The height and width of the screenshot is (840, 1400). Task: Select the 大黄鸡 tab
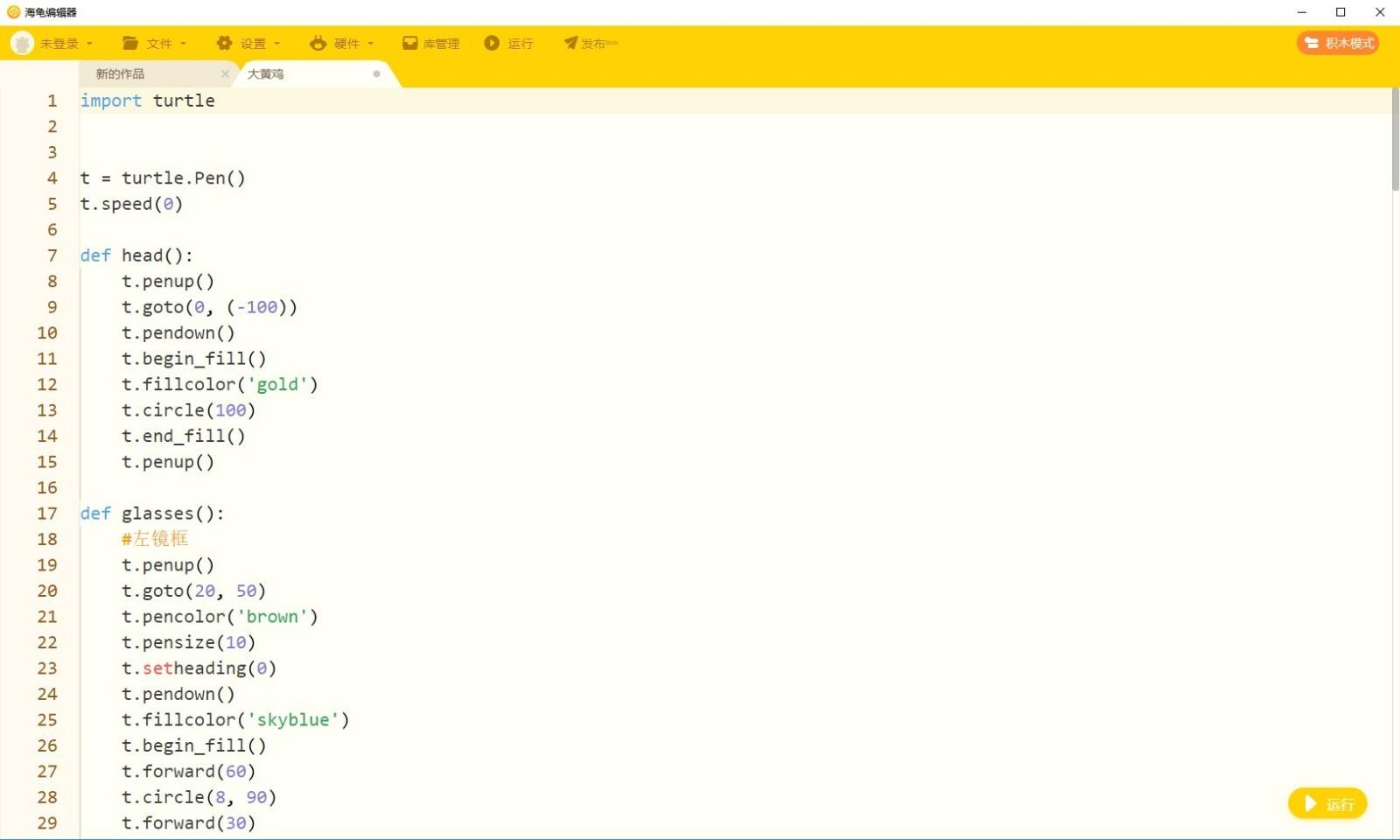[x=265, y=74]
